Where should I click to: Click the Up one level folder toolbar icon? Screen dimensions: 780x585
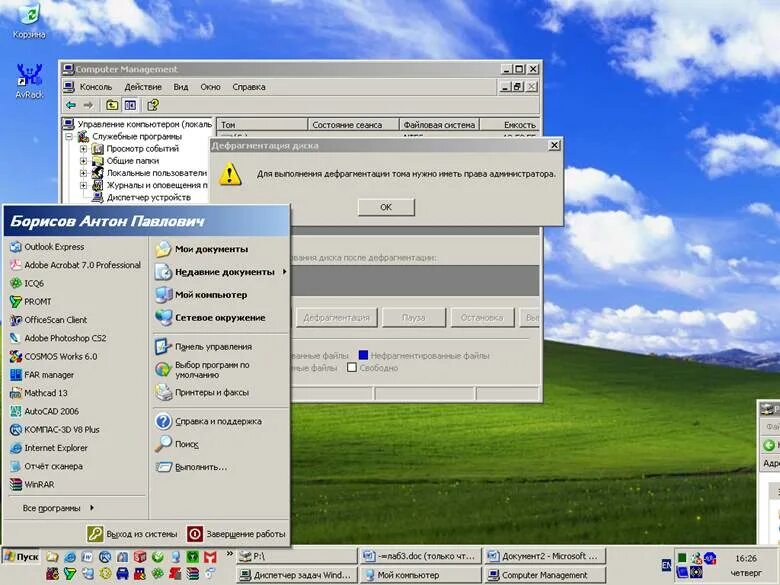click(x=112, y=105)
